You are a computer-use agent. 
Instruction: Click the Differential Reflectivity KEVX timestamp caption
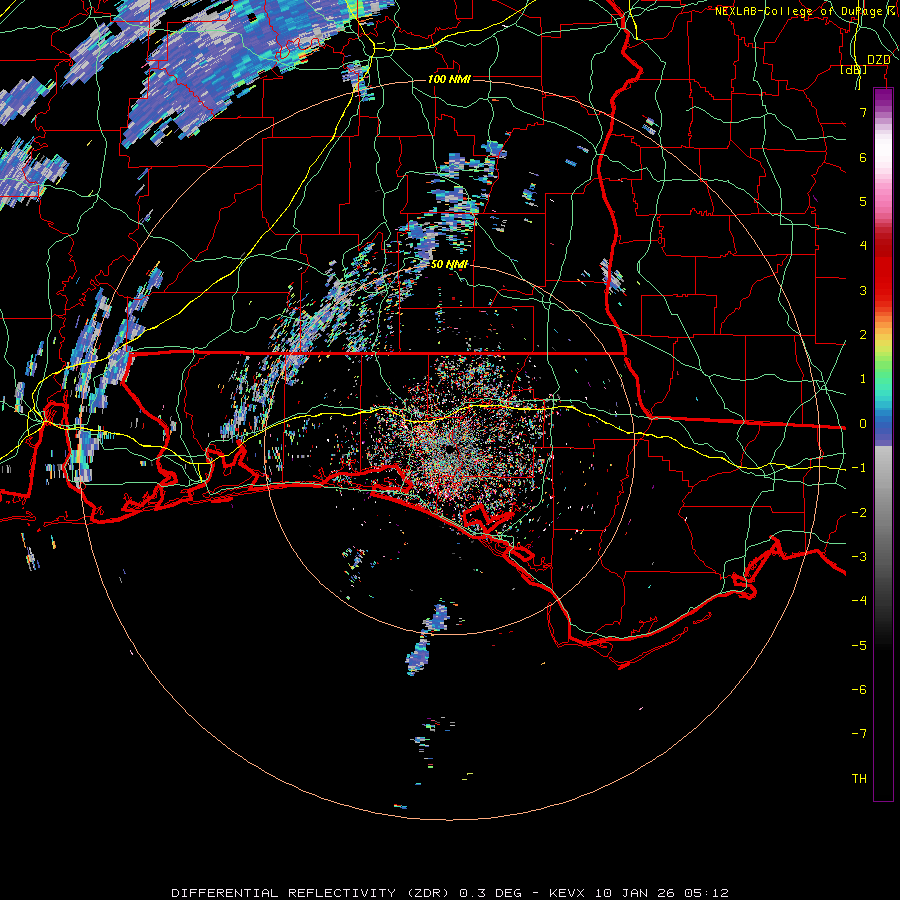pos(450,893)
